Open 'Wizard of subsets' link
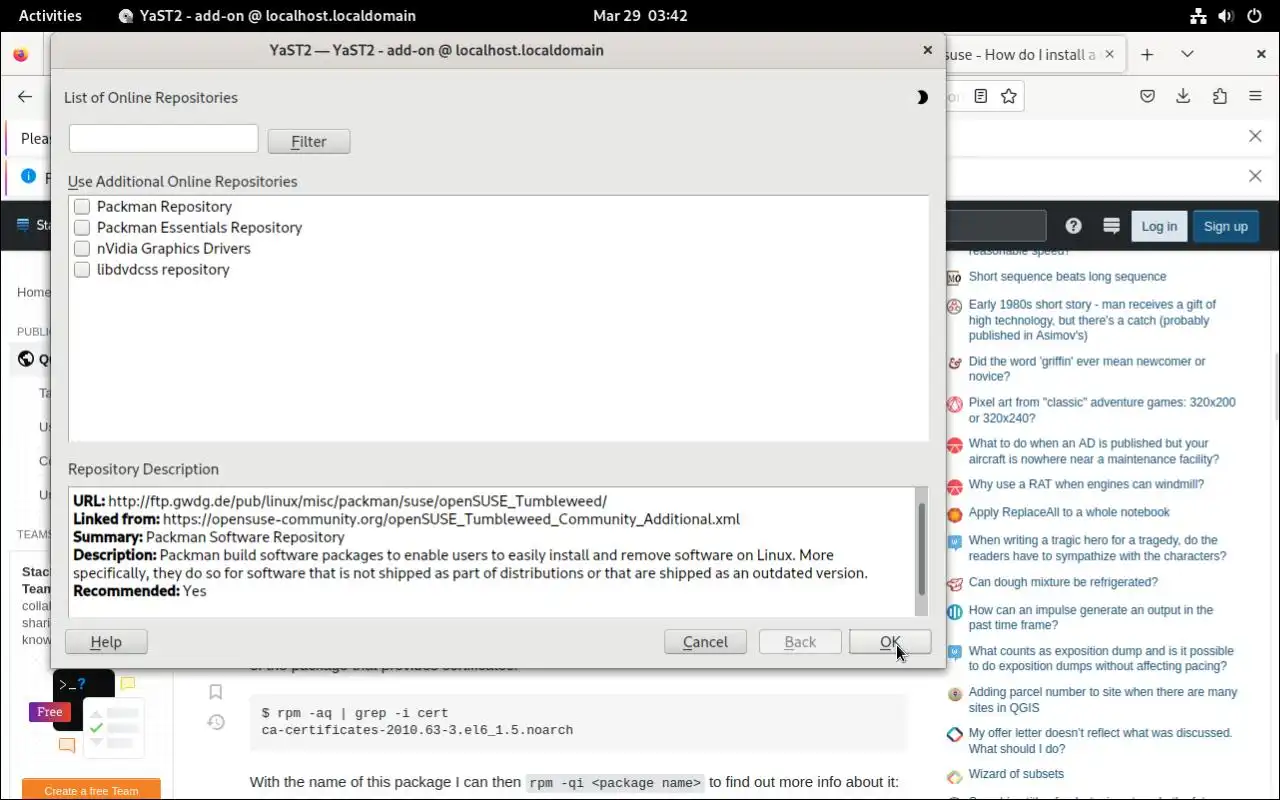 coord(1016,774)
